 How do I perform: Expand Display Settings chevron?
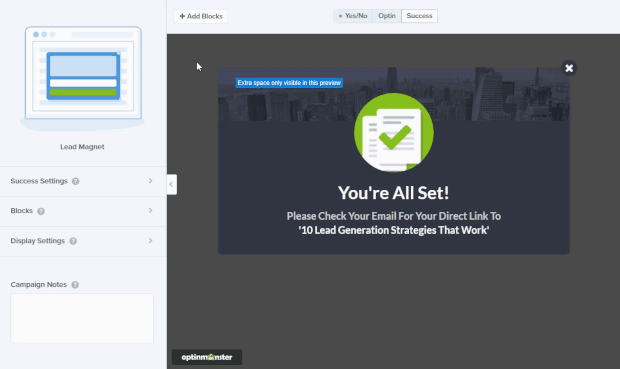(x=150, y=240)
